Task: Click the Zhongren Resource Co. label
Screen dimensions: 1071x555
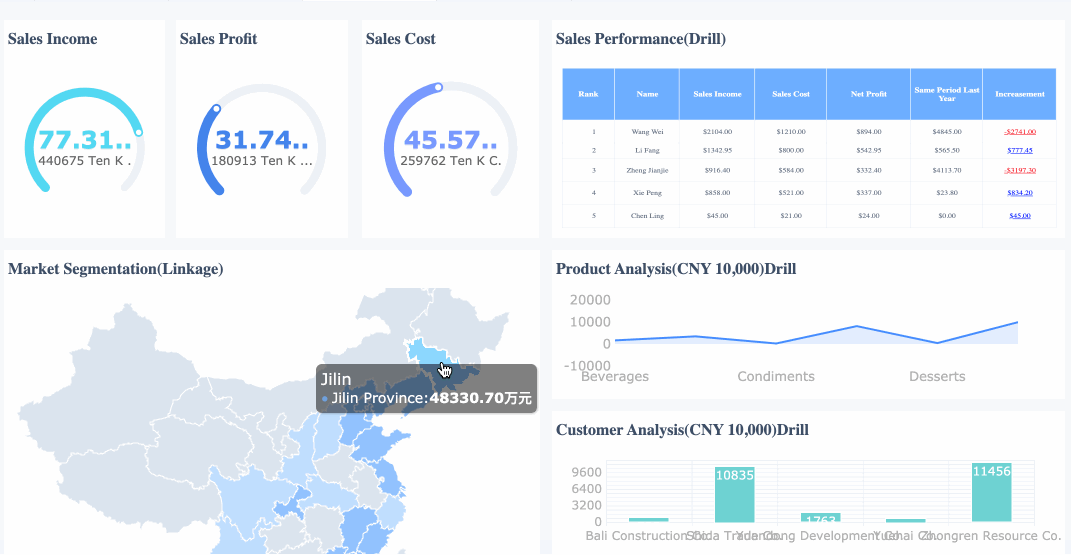Action: (991, 536)
